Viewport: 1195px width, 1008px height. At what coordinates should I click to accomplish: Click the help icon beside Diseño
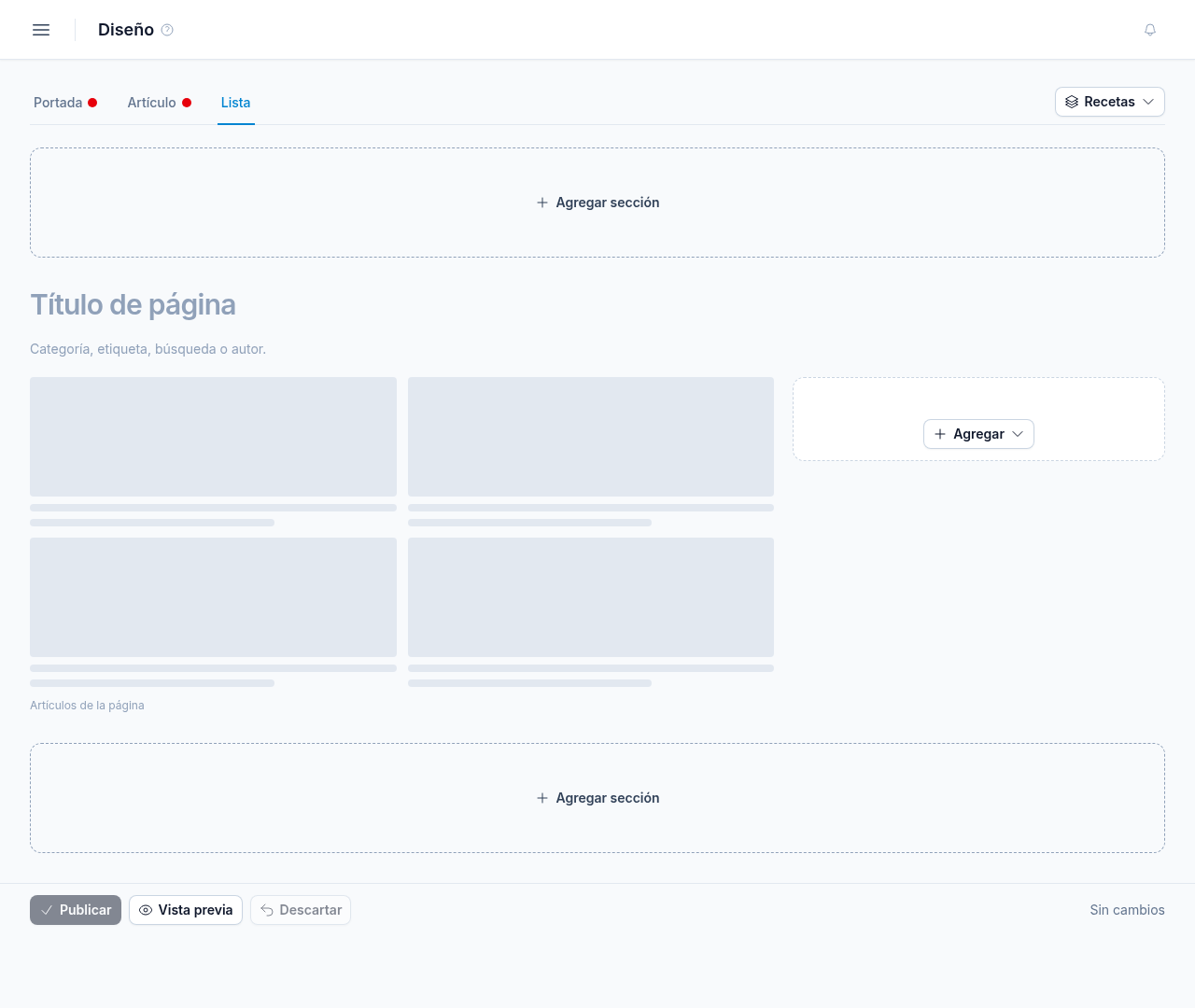(167, 30)
